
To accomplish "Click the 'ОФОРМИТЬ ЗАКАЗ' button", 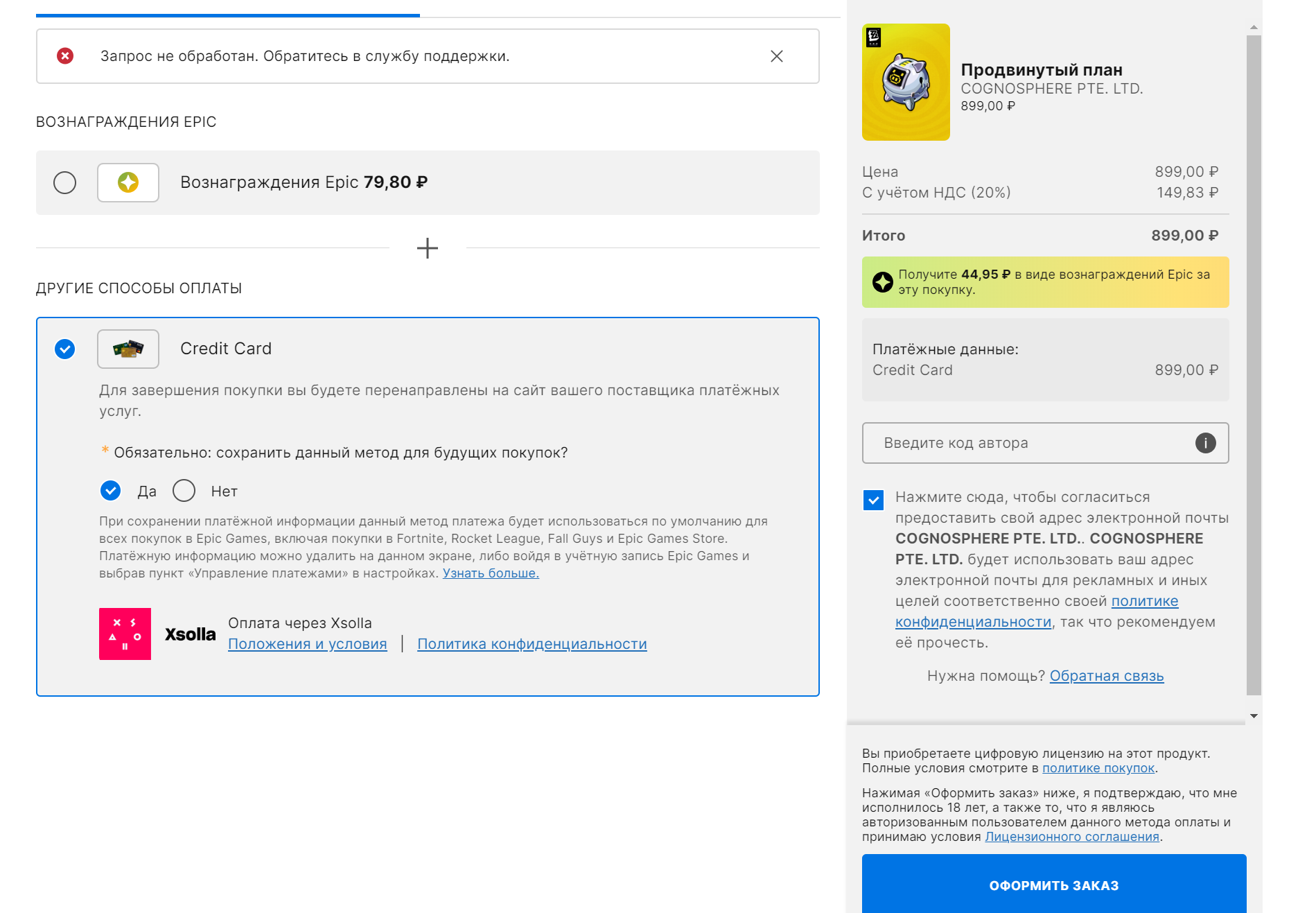I will point(1054,885).
